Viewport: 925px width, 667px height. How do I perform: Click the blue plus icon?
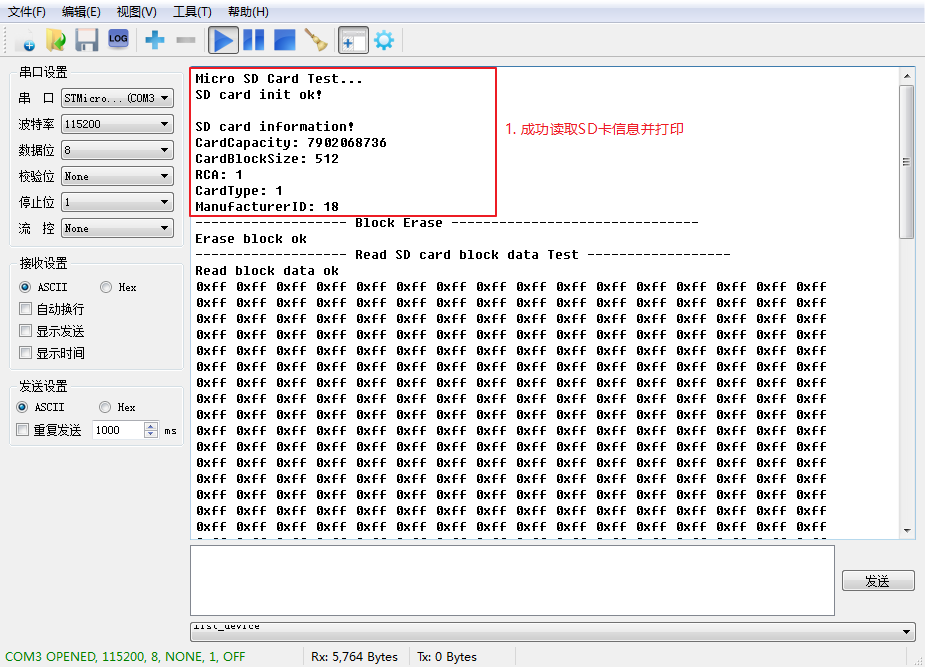coord(155,40)
